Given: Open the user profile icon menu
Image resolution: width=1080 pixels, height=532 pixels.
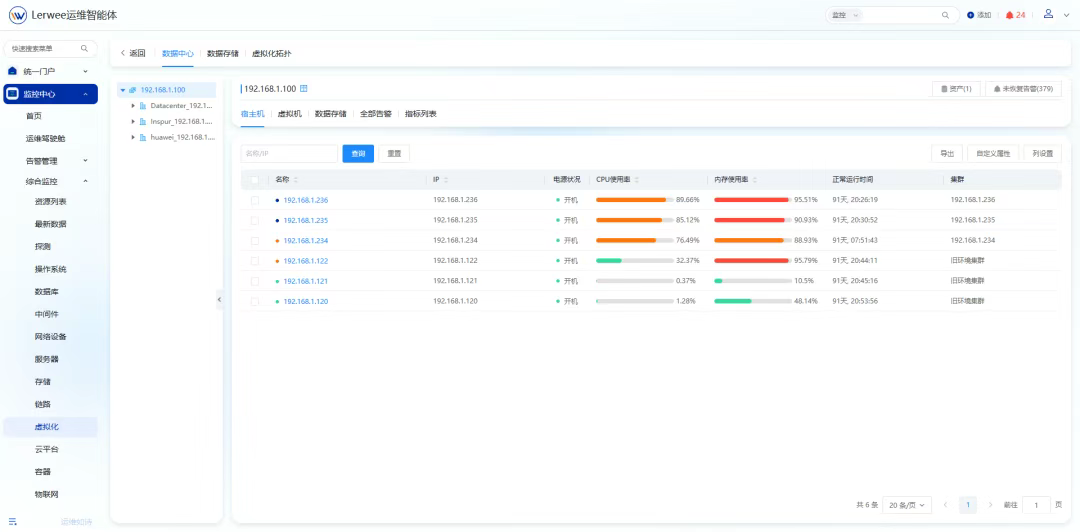Looking at the screenshot, I should click(x=1048, y=14).
